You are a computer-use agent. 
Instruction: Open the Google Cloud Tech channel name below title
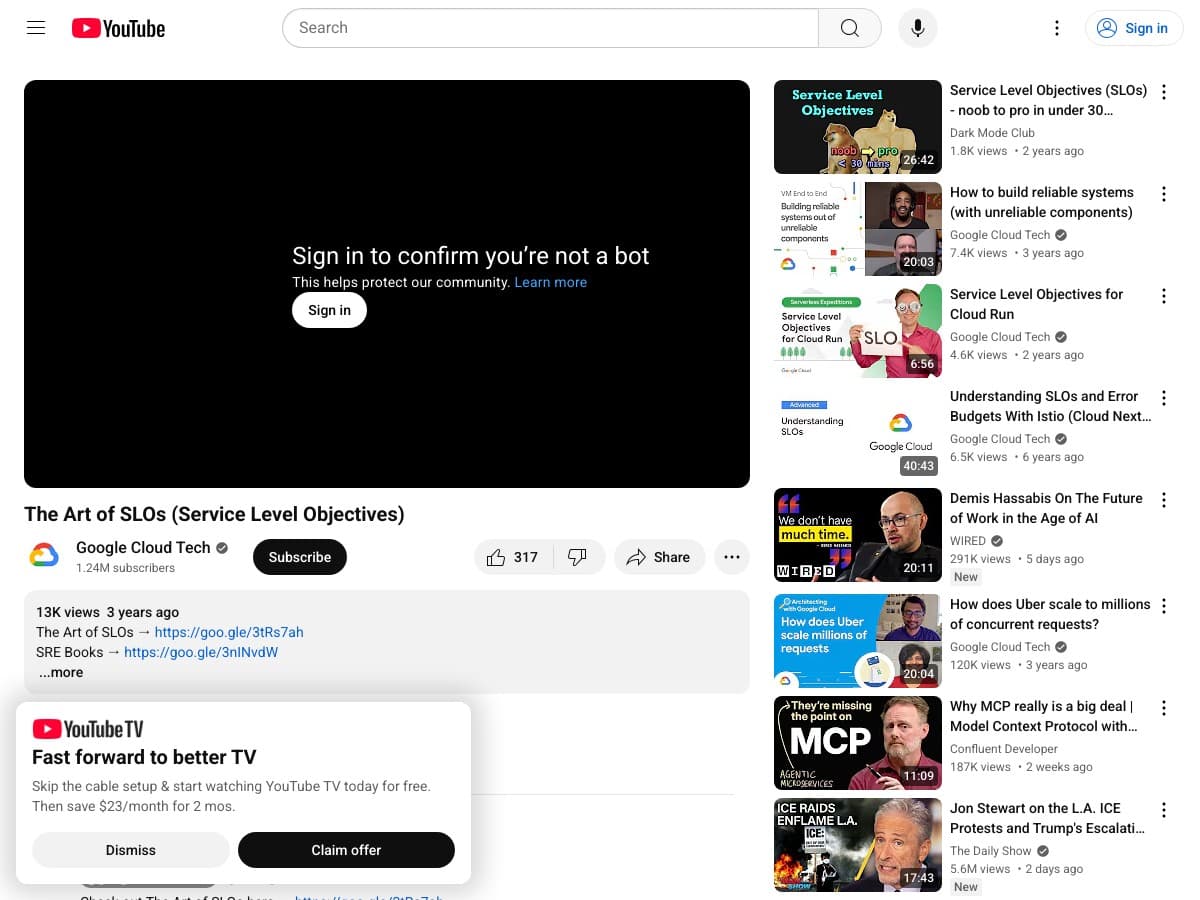[x=143, y=547]
